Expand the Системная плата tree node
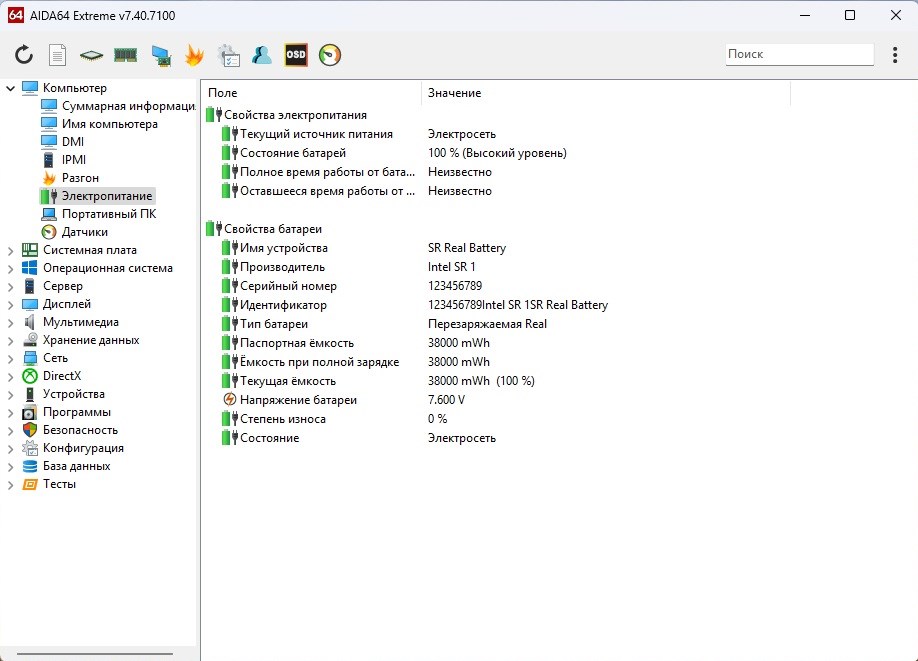Screen dimensions: 918x661 (x=11, y=251)
